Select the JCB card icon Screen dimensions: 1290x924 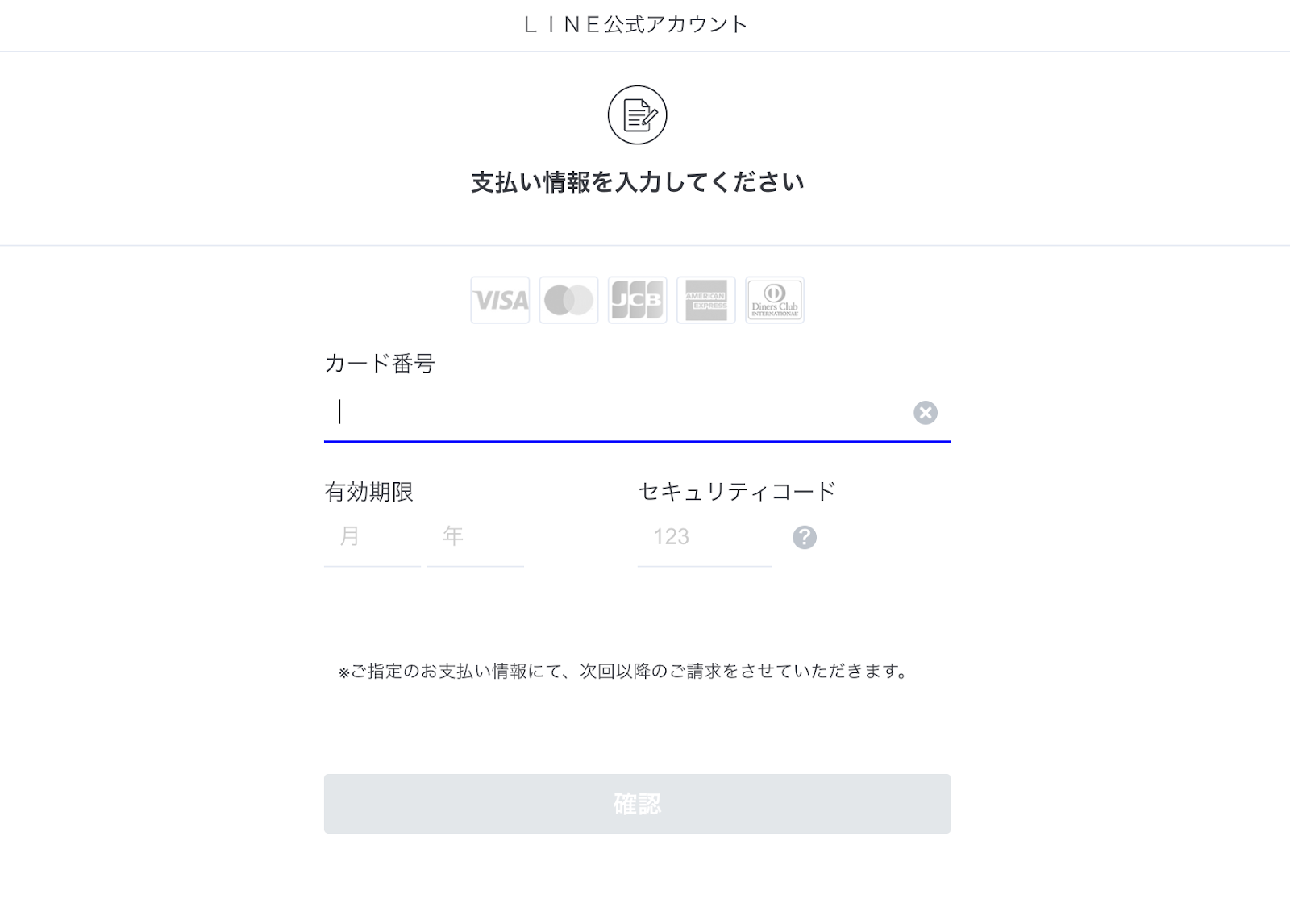tap(637, 300)
